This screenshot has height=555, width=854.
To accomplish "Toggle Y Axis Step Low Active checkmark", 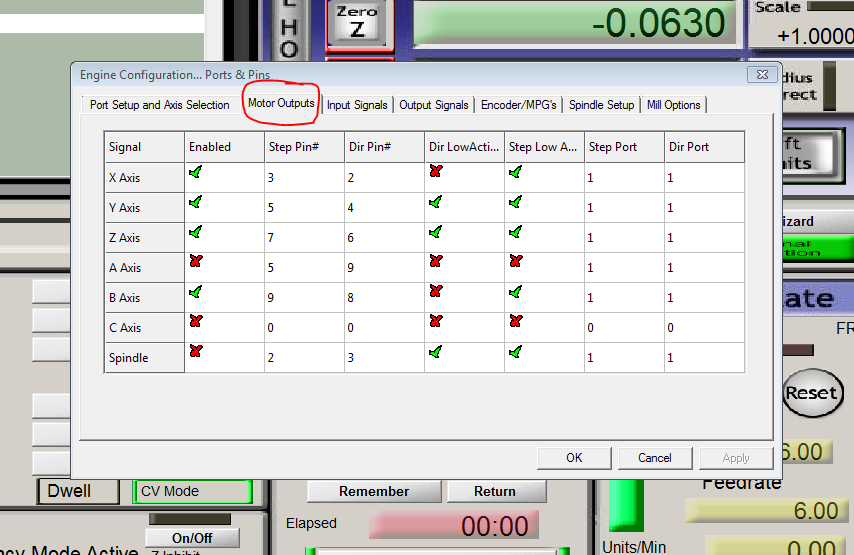I will (515, 203).
